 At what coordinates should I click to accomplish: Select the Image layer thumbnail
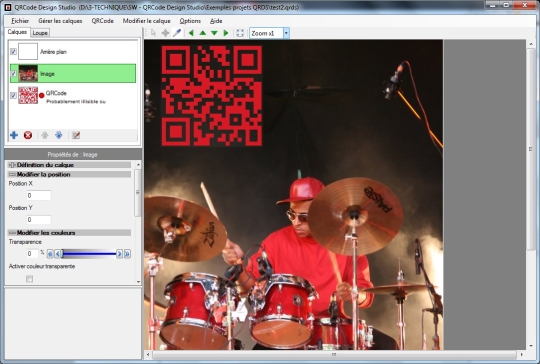pyautogui.click(x=28, y=73)
